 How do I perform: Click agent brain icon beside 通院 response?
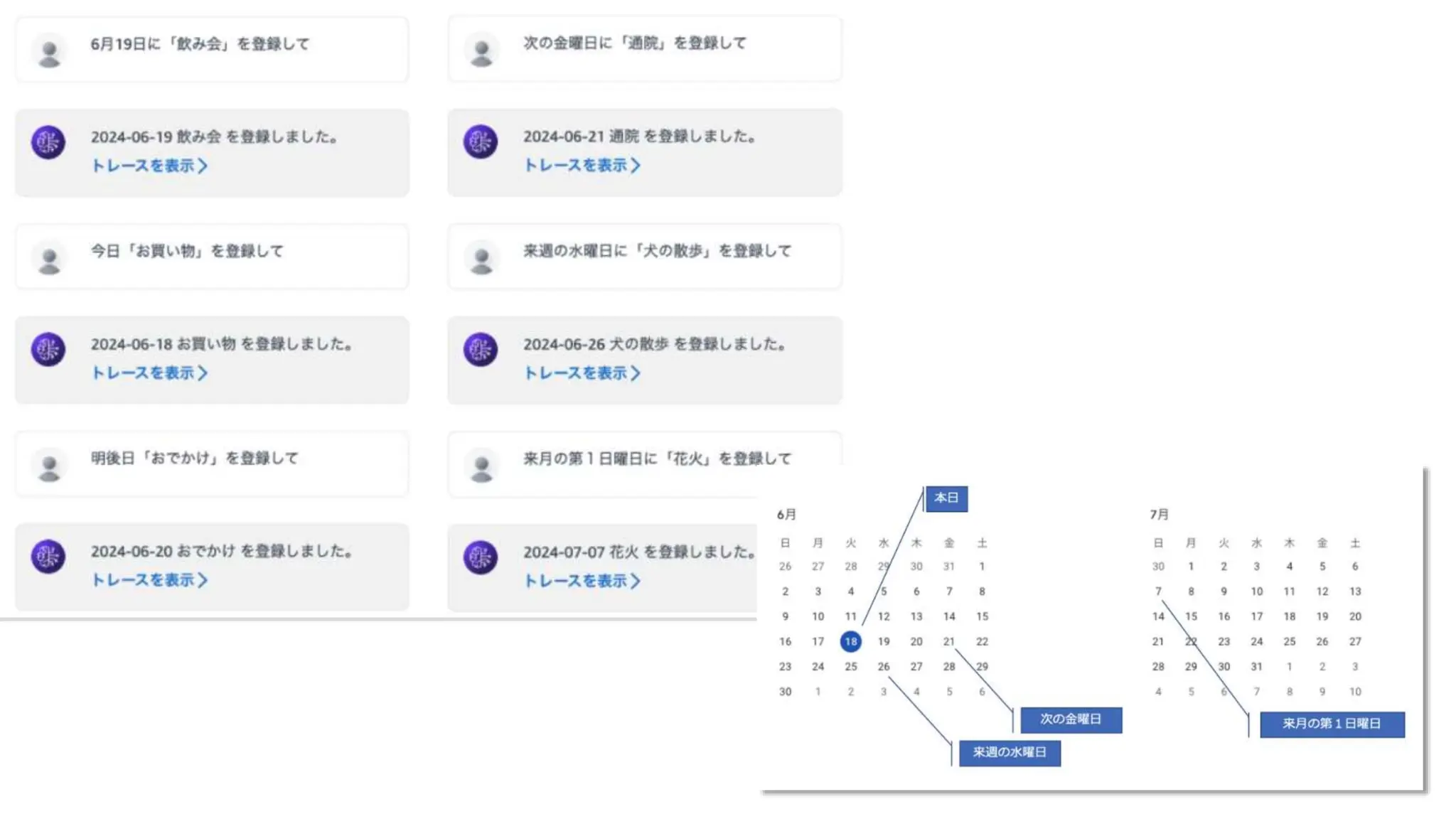[481, 141]
